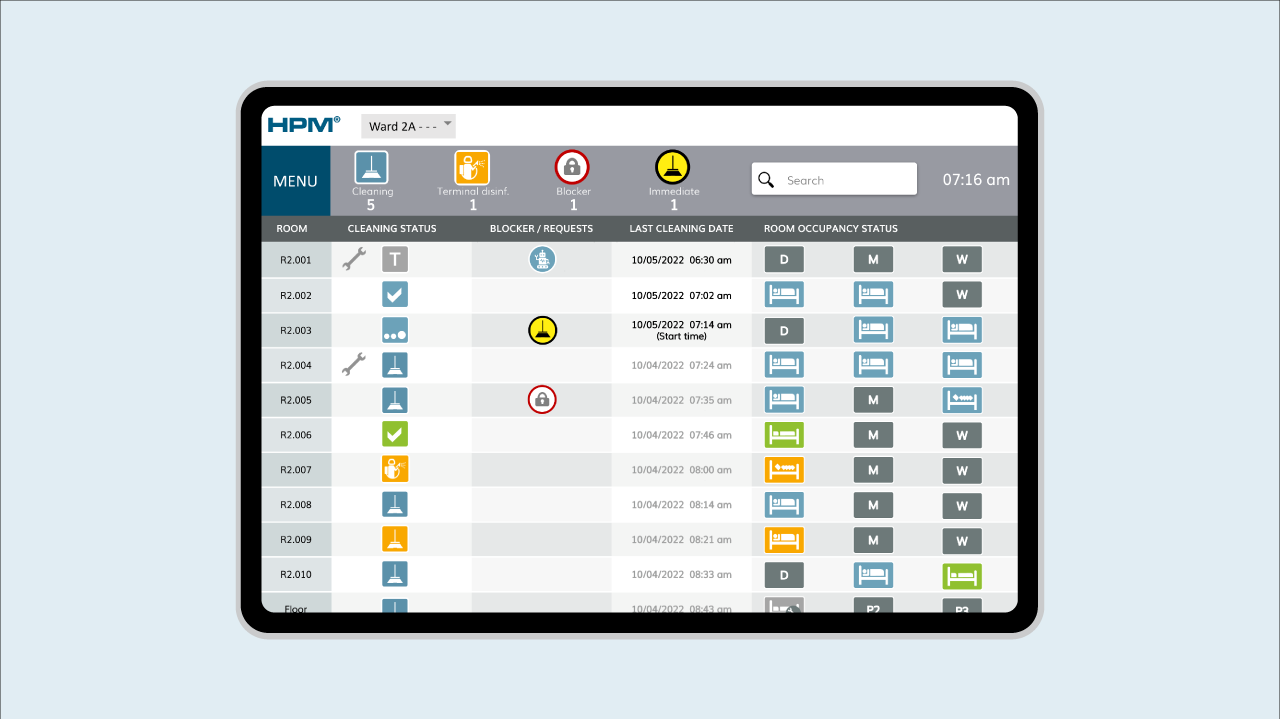Click the yellow immediate icon in R2.003
This screenshot has width=1280, height=719.
542,330
